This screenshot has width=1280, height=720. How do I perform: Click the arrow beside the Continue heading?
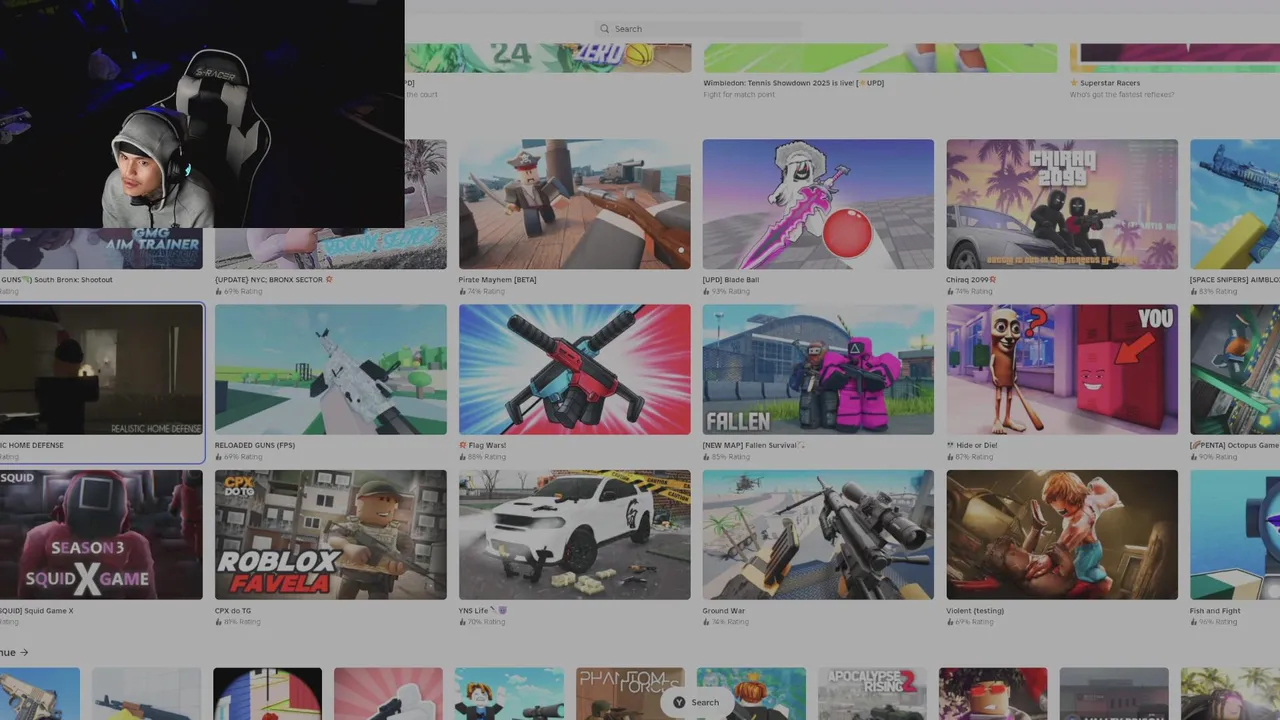(x=24, y=653)
